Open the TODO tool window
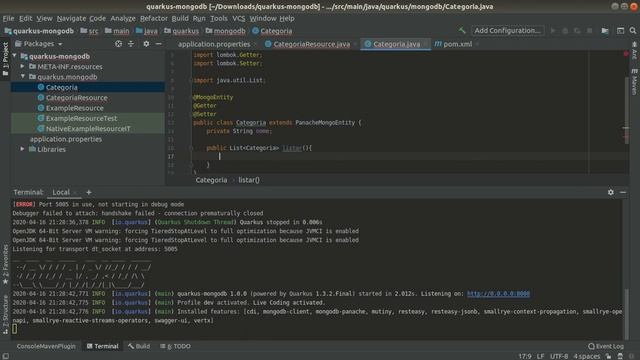The width and height of the screenshot is (640, 360). [x=176, y=346]
